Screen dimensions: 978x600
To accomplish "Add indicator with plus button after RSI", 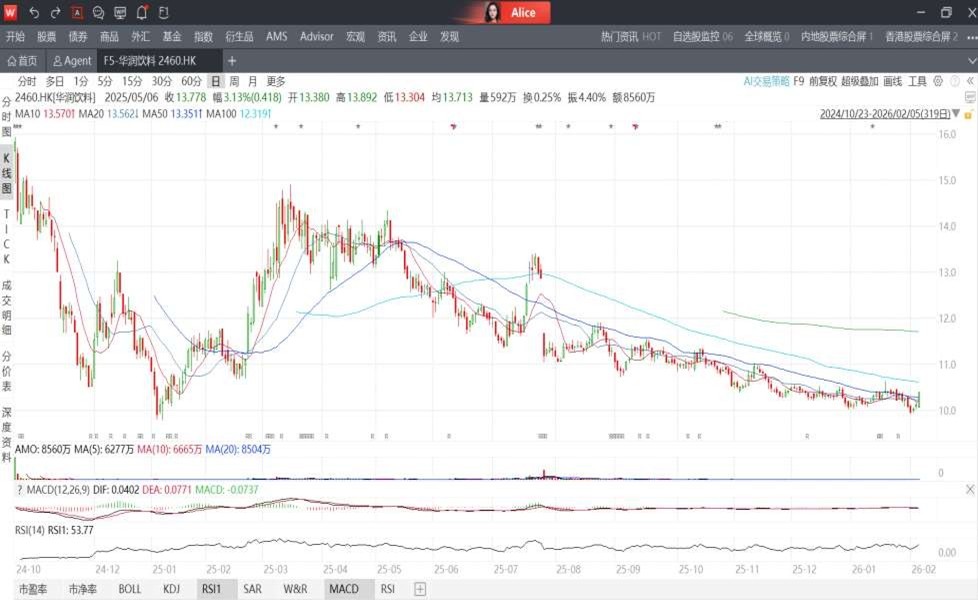I will 420,589.
